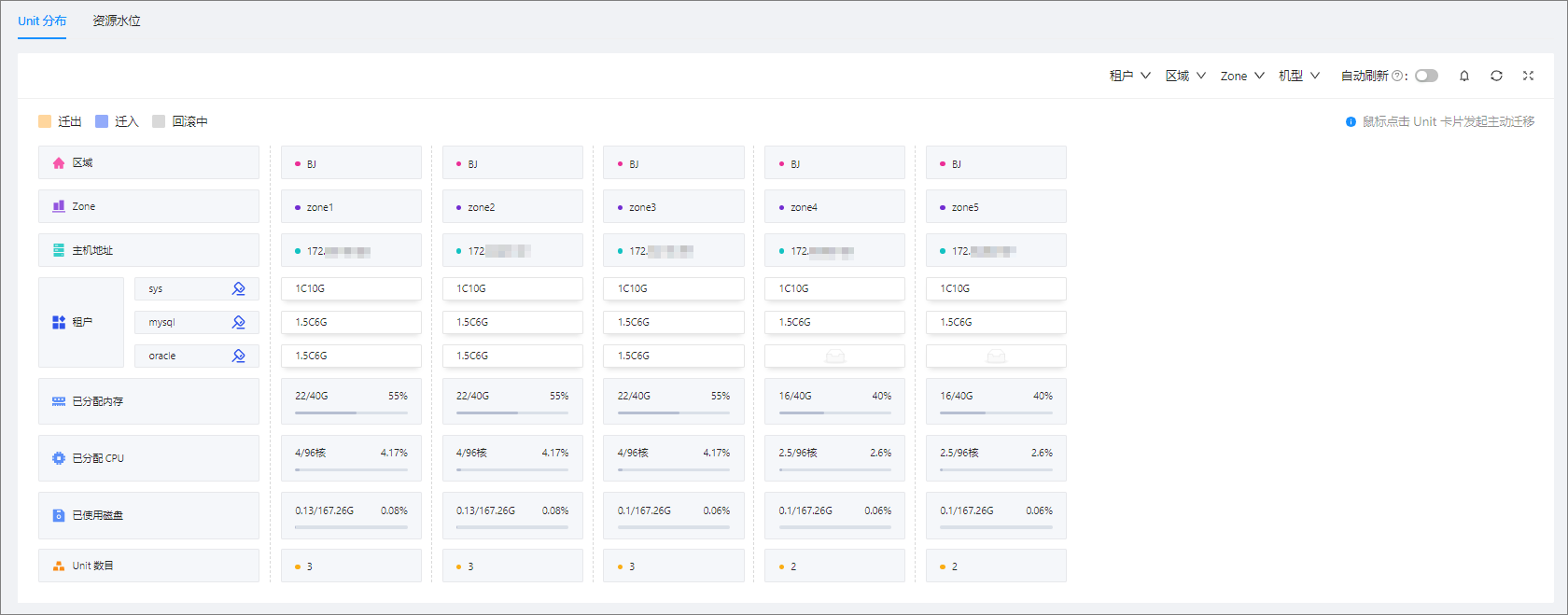Click the 迁出 orange legend swatch
The height and width of the screenshot is (615, 1568).
[x=45, y=121]
